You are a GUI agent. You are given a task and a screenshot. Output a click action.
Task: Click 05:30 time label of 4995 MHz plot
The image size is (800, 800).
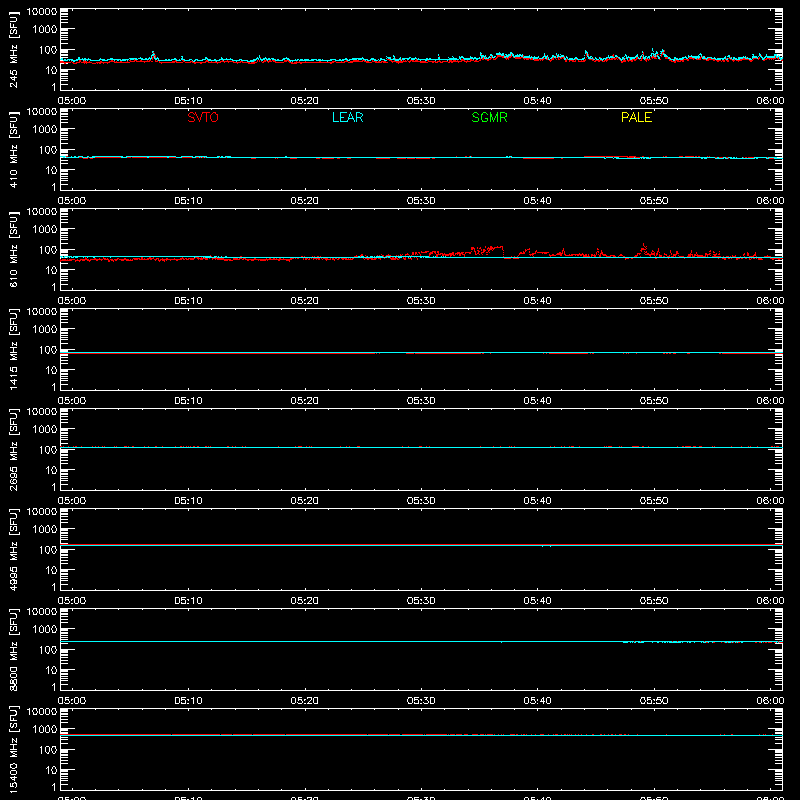coord(421,601)
